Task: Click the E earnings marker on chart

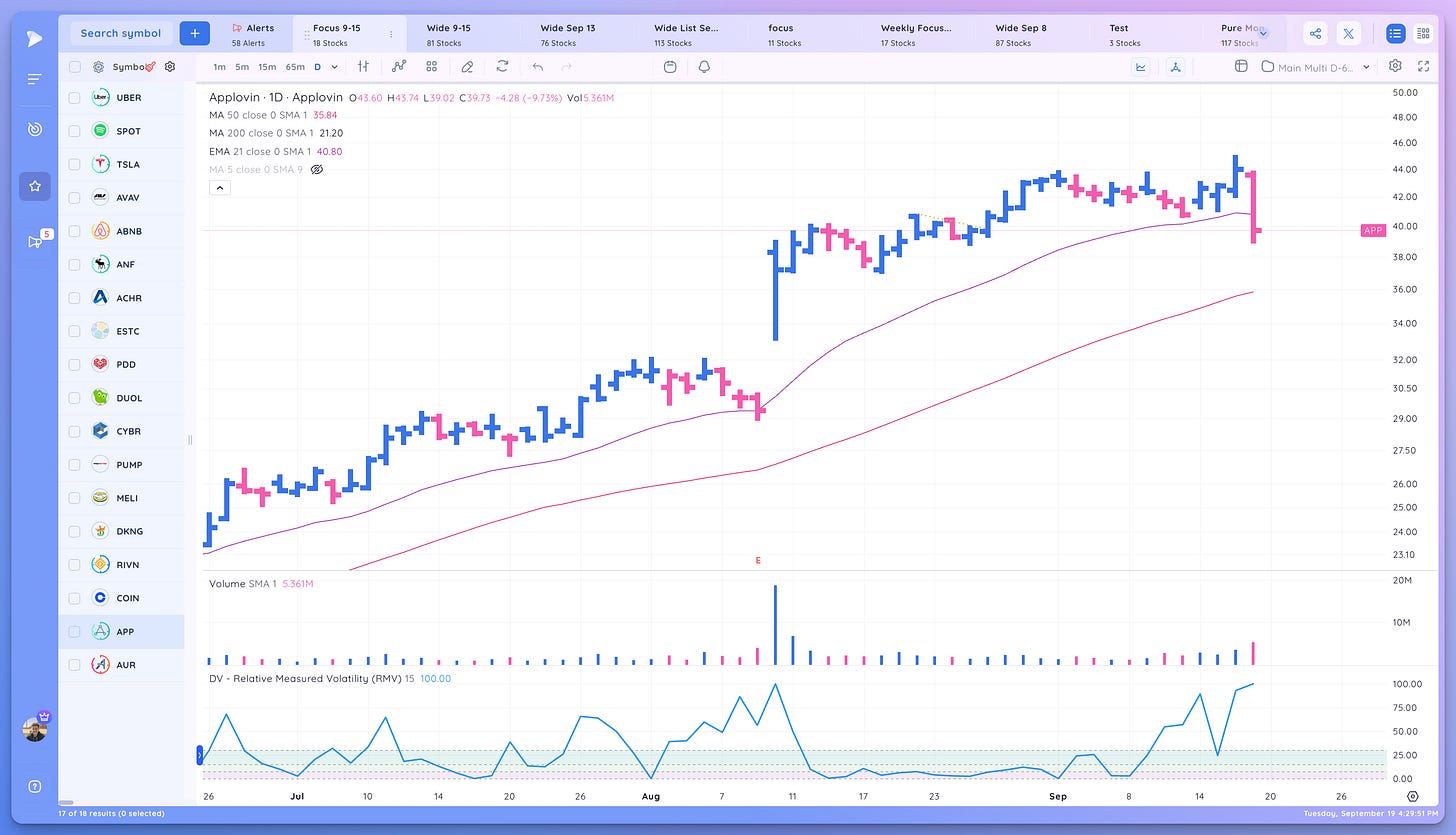Action: point(758,561)
